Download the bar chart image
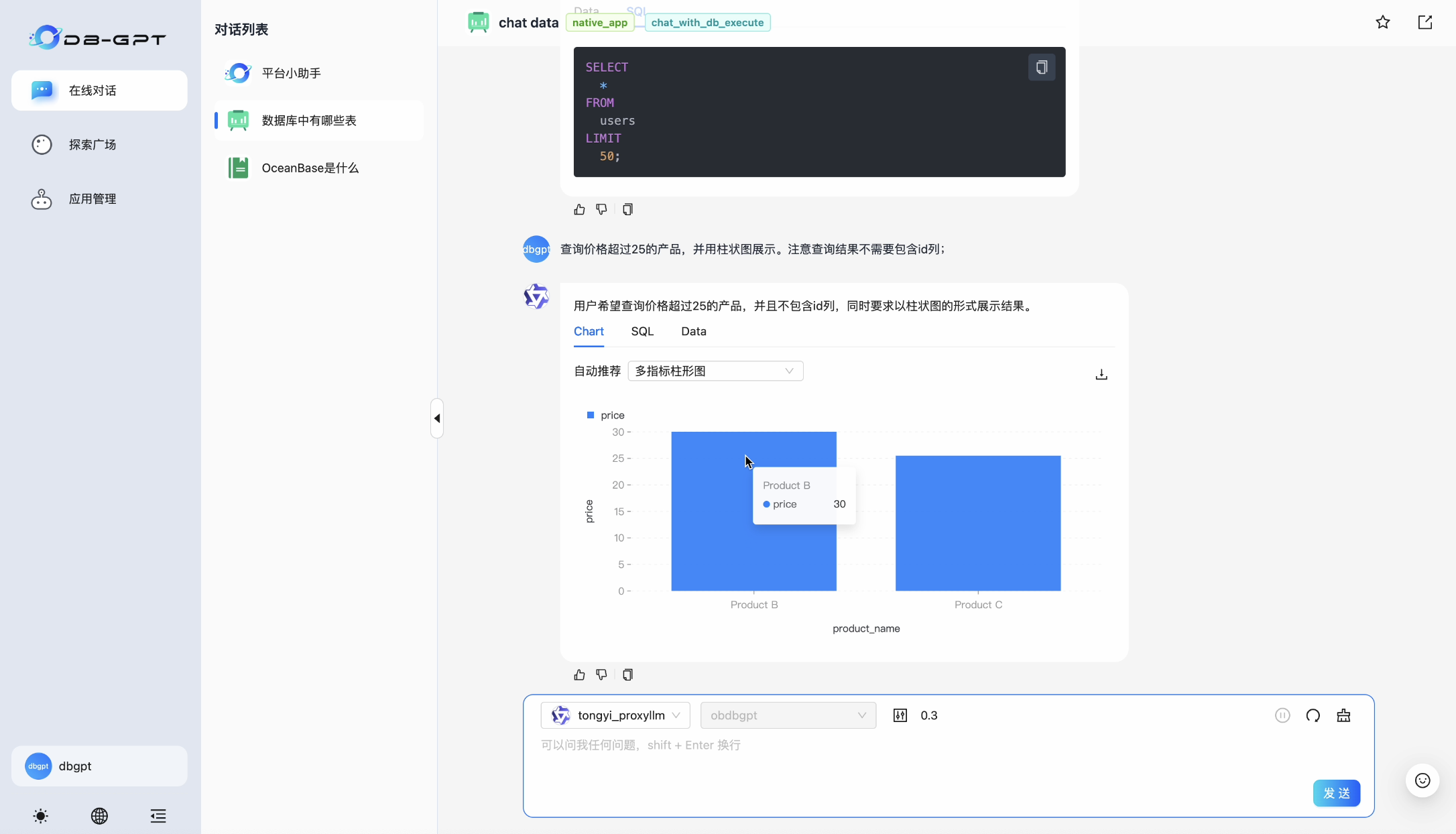 click(x=1101, y=374)
